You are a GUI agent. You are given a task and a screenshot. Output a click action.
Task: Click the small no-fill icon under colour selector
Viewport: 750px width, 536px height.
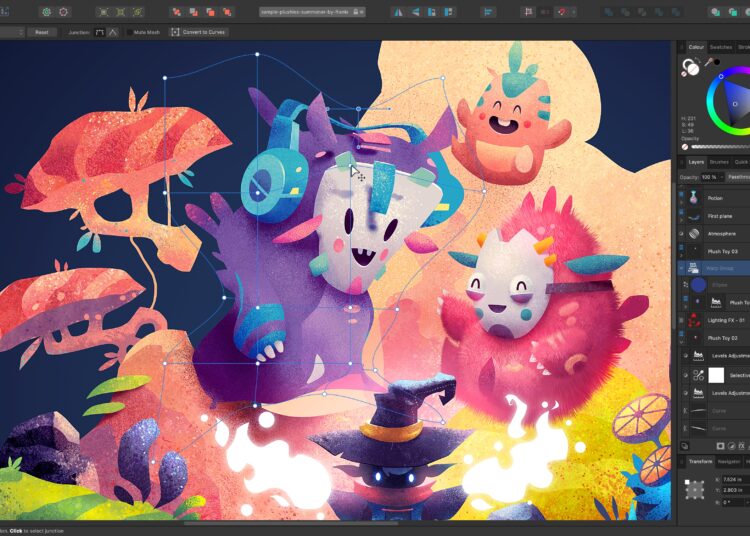point(685,73)
